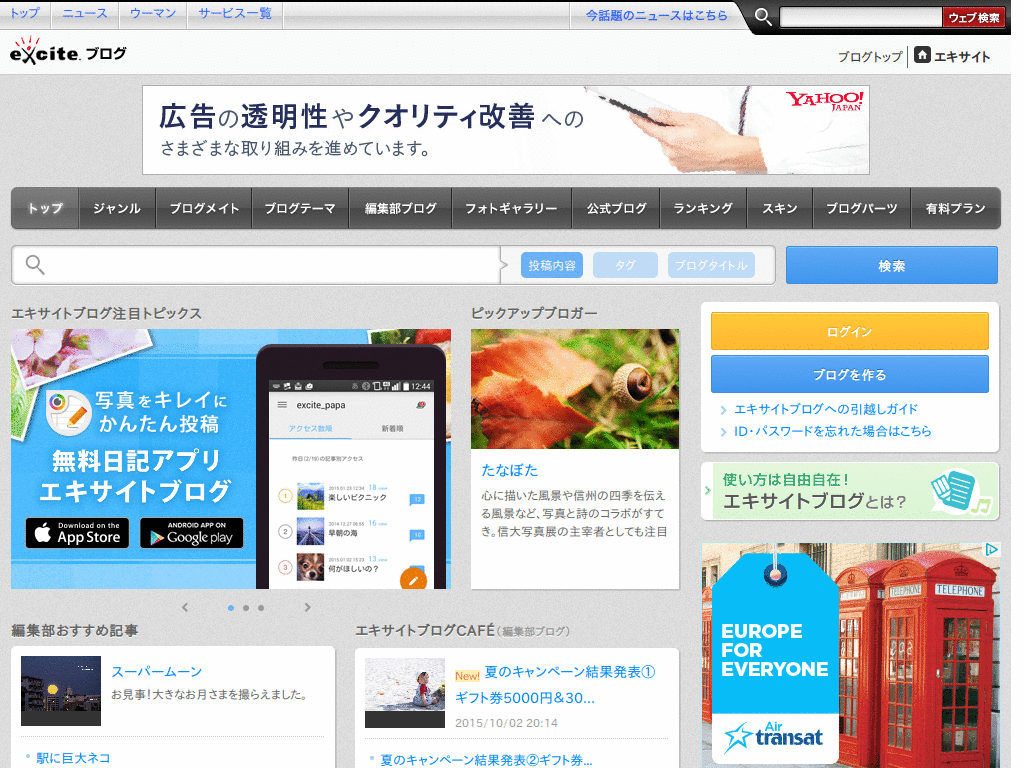Advance carousel with the right arrow
The width and height of the screenshot is (1024, 768).
[x=307, y=607]
